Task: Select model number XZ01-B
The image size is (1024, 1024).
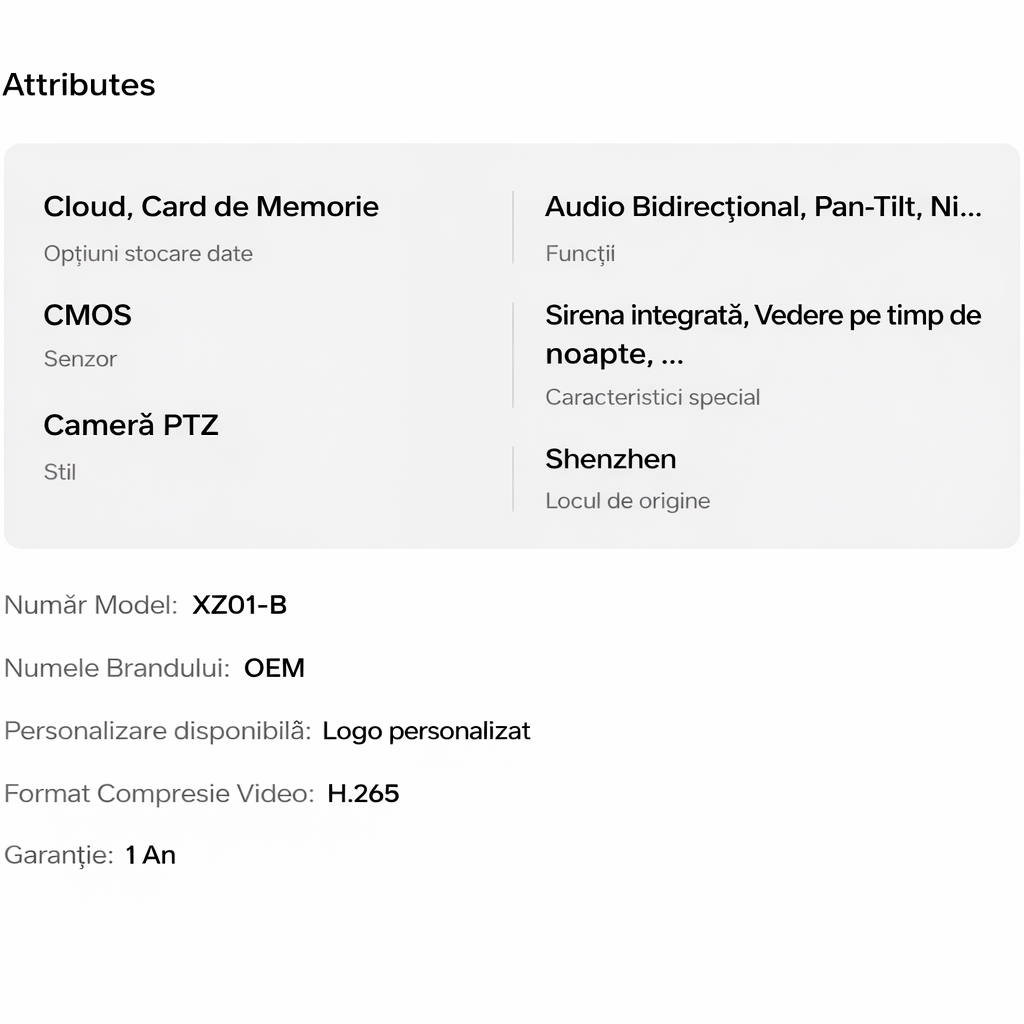Action: [x=239, y=605]
